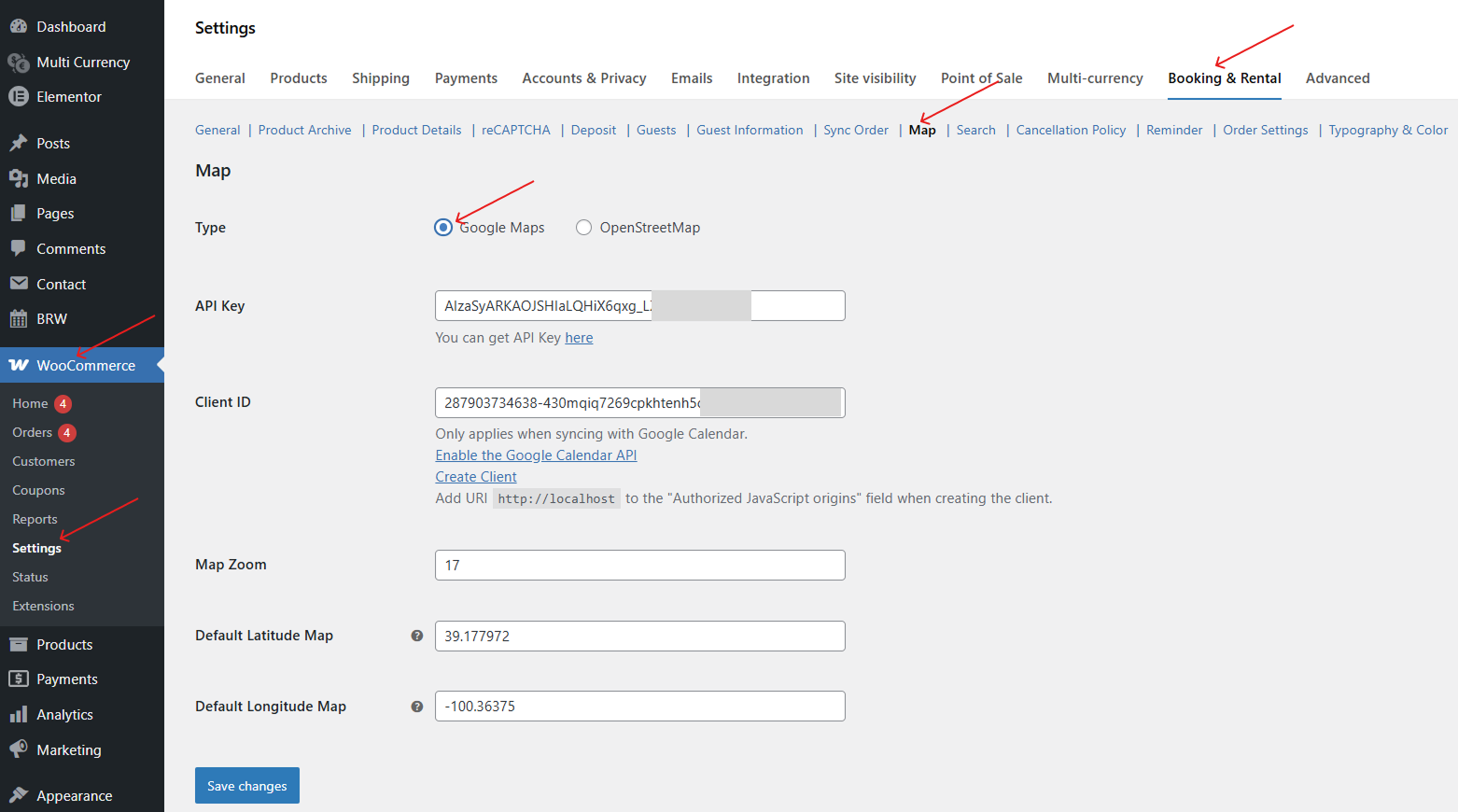Go to Cancellation Policy subsection
Viewport: 1458px width, 812px height.
tap(1070, 131)
